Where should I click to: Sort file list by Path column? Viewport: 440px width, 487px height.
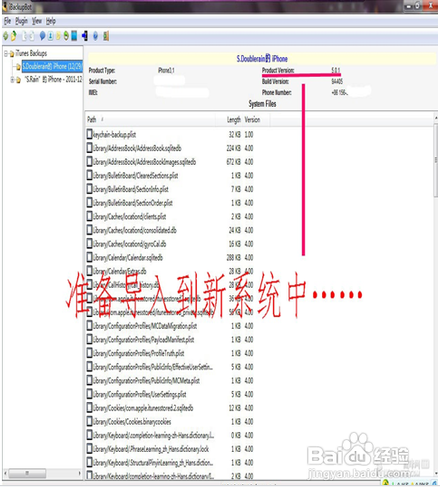pos(92,119)
